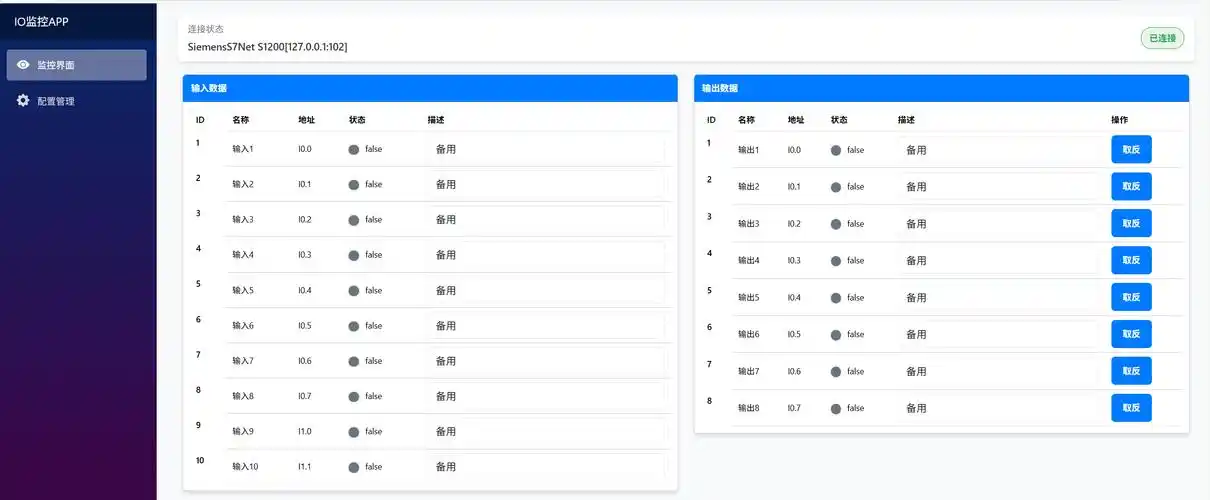Click the 输出数据 panel header
This screenshot has width=1210, height=500.
pyautogui.click(x=941, y=88)
